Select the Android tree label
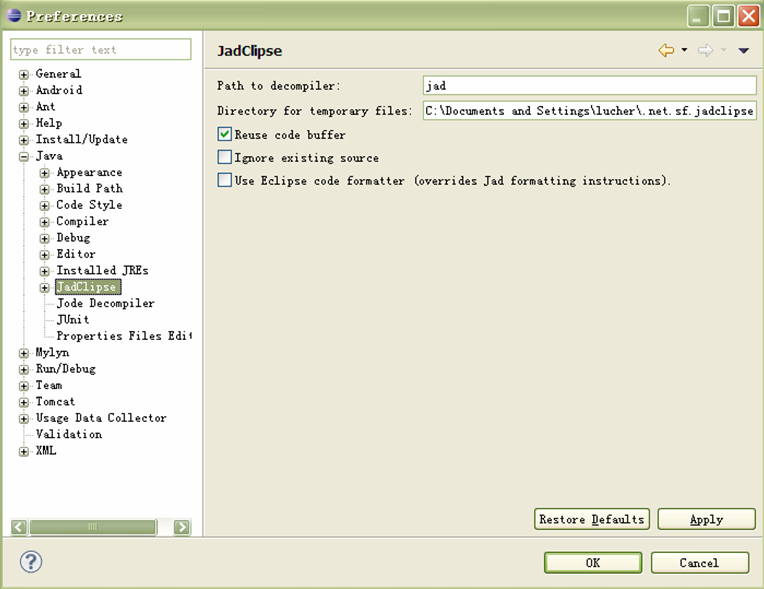Screen dimensions: 764x589 (59, 90)
